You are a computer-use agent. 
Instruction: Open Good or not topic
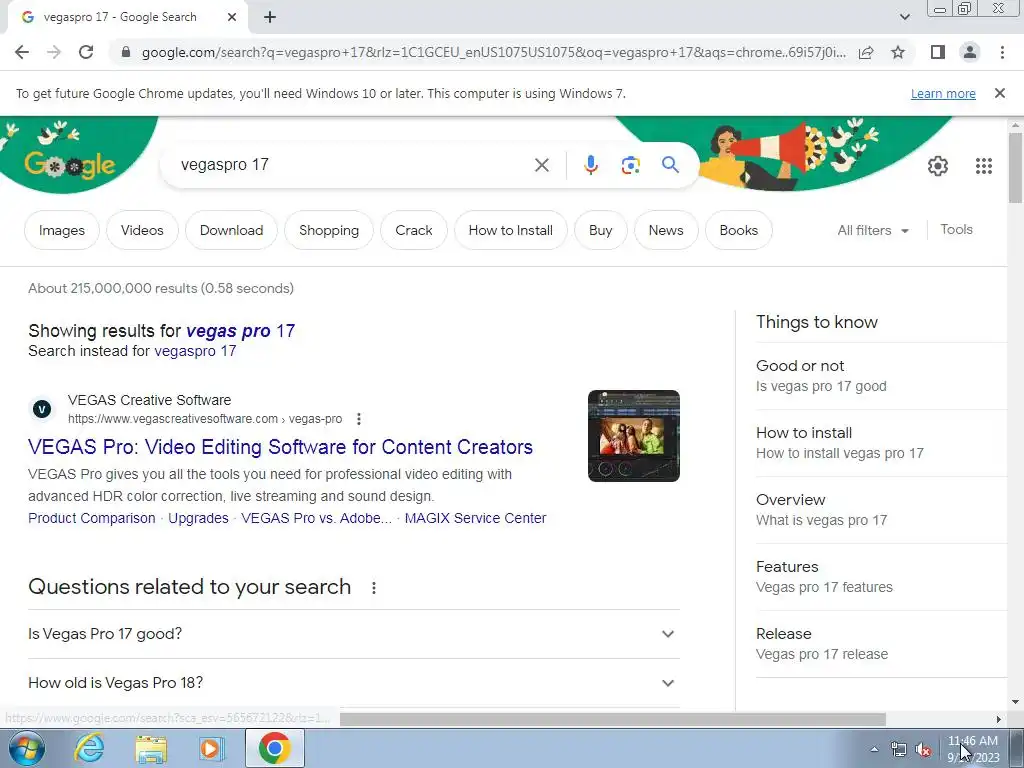882,376
